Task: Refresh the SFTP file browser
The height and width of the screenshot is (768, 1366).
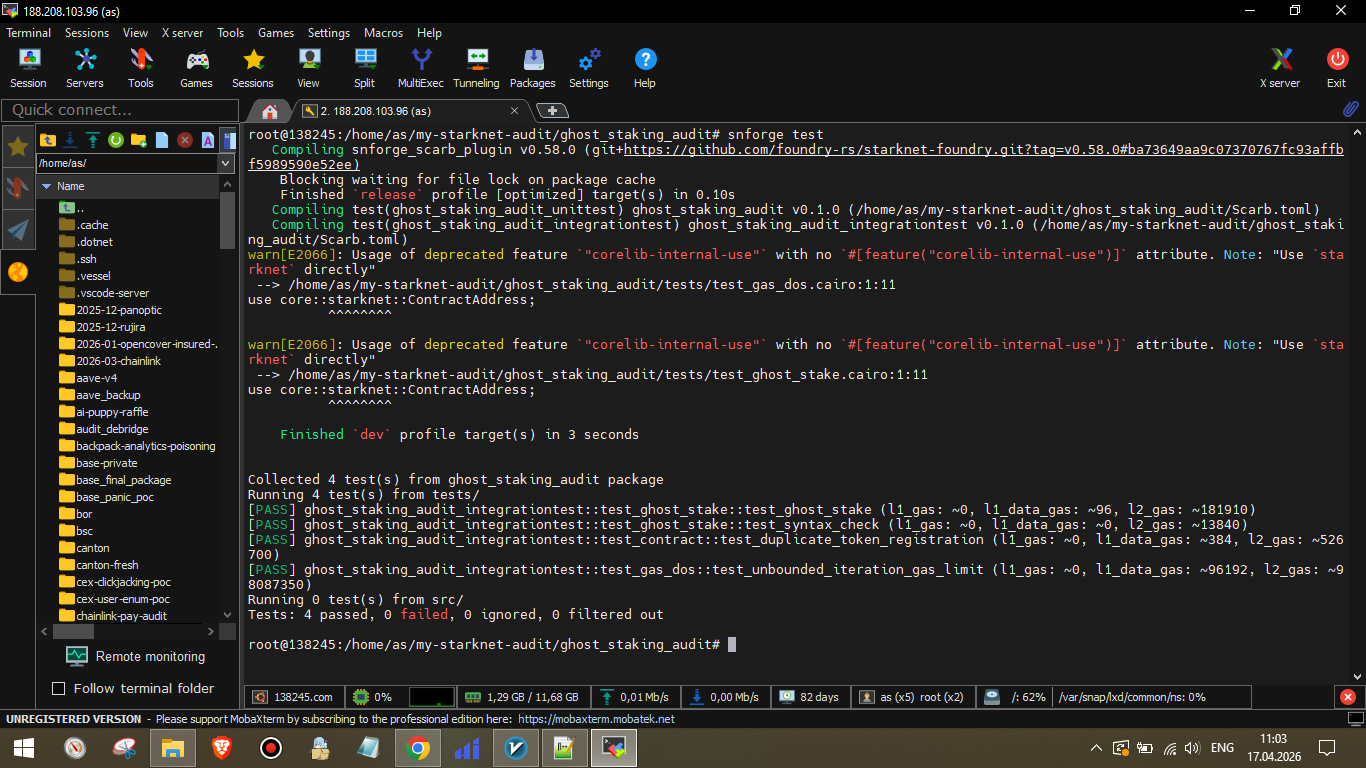Action: coord(116,140)
